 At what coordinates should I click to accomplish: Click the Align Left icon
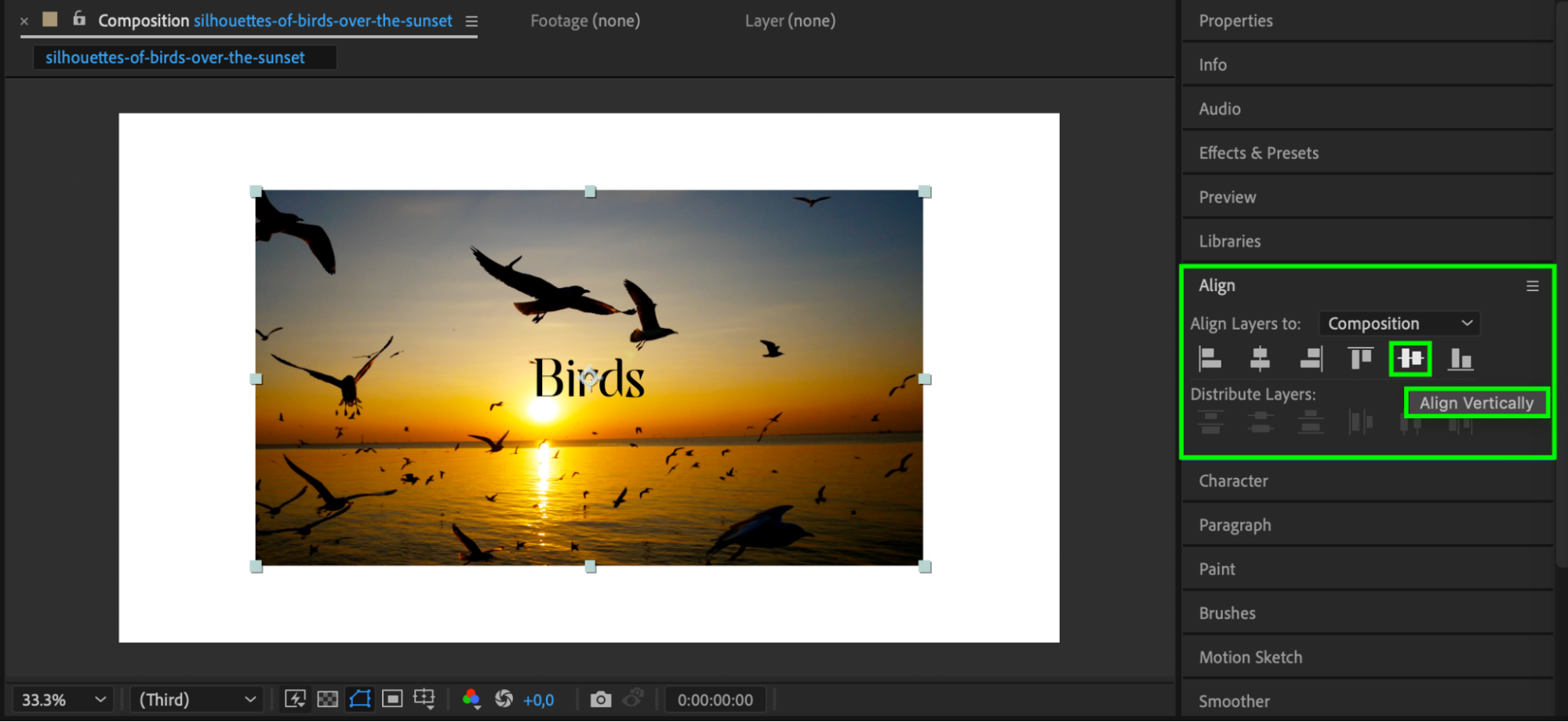coord(1210,359)
